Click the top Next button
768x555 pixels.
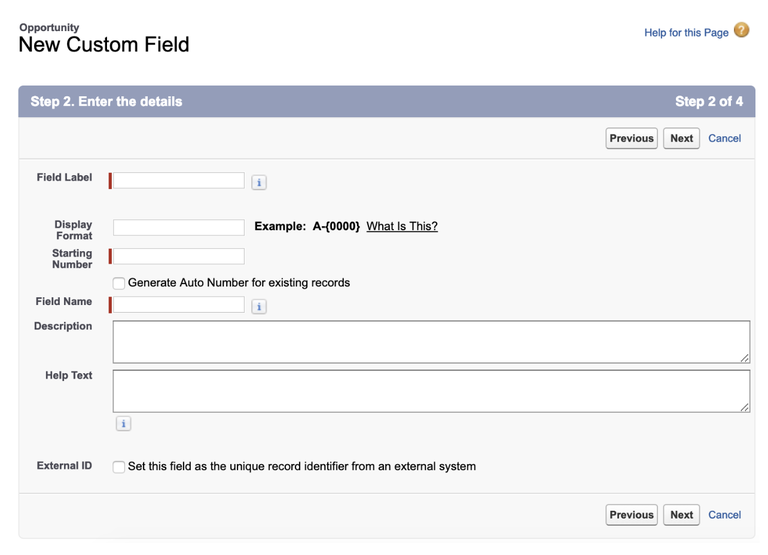681,139
